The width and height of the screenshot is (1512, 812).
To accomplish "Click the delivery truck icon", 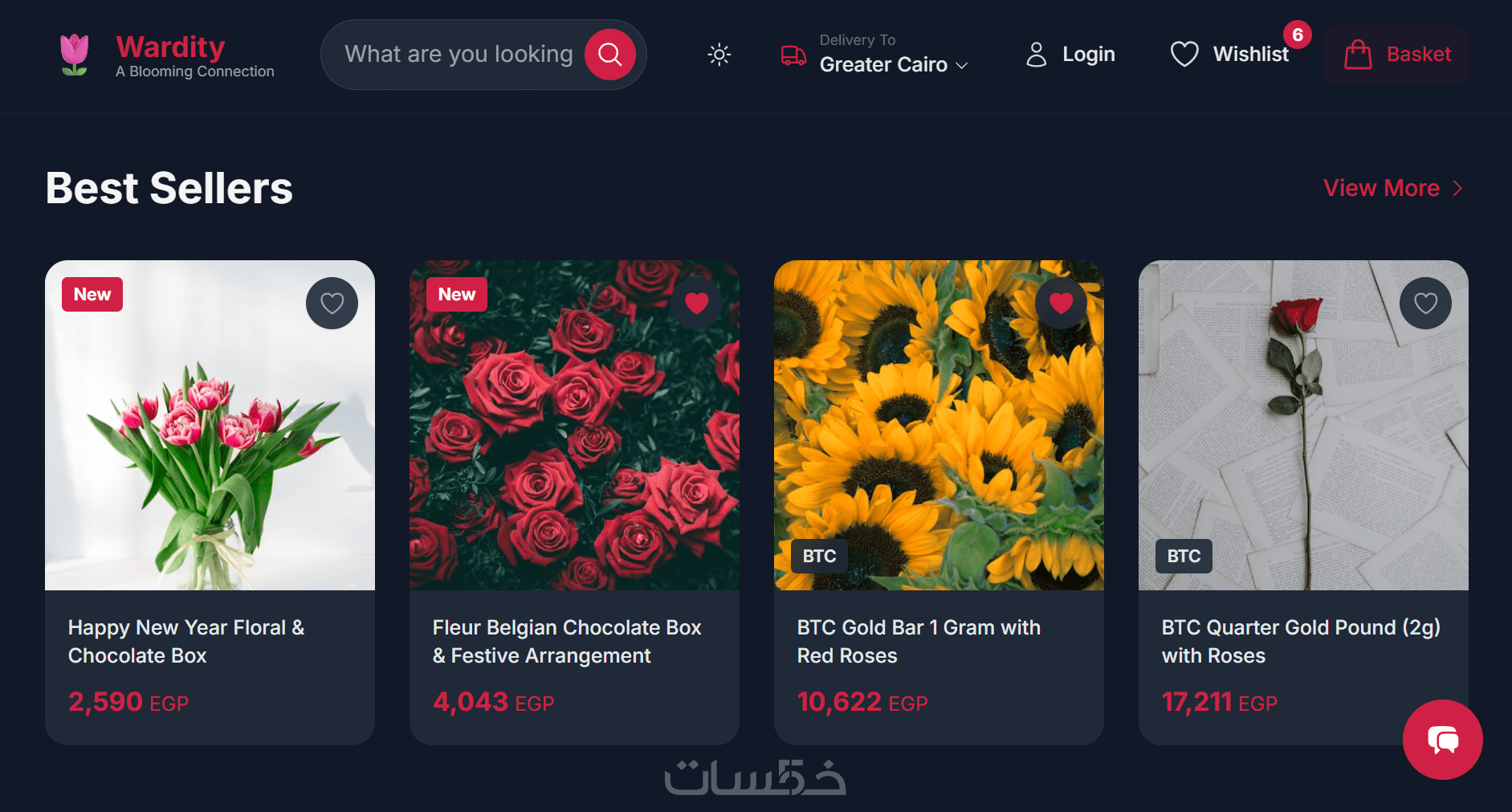I will coord(793,55).
